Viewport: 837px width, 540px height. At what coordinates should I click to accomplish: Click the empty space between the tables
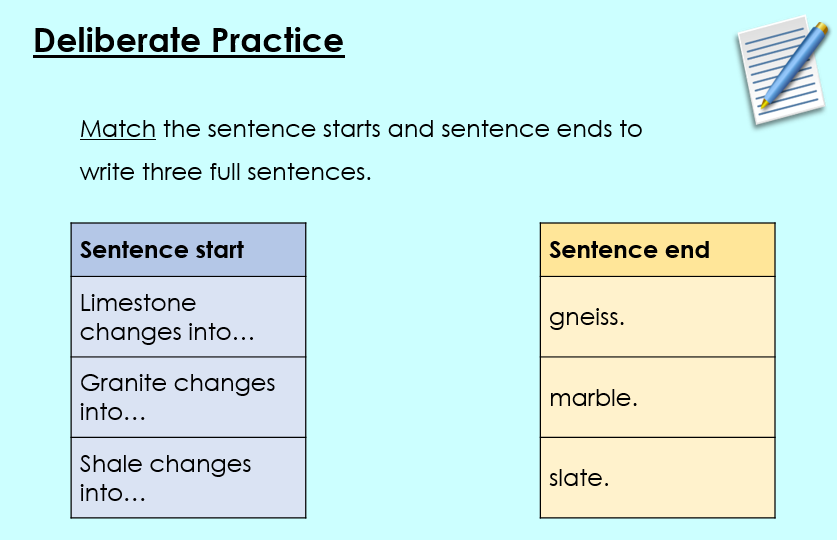423,370
